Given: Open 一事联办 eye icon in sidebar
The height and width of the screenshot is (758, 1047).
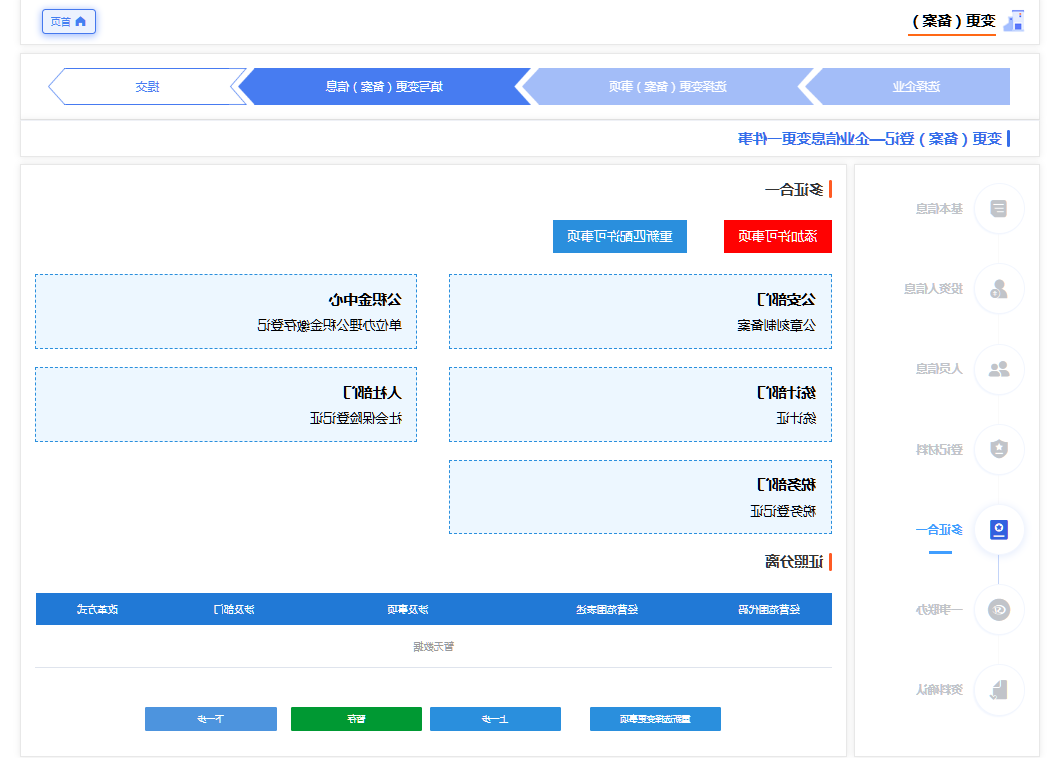Looking at the screenshot, I should point(998,609).
